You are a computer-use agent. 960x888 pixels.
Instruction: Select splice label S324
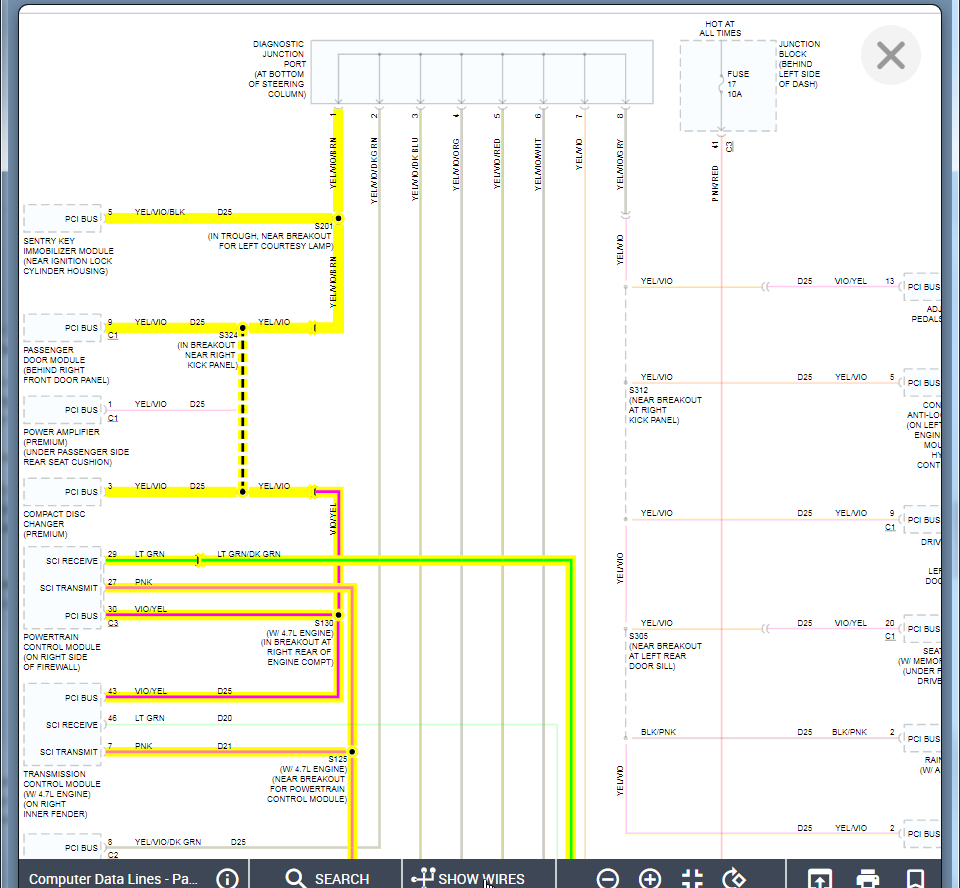coord(228,335)
